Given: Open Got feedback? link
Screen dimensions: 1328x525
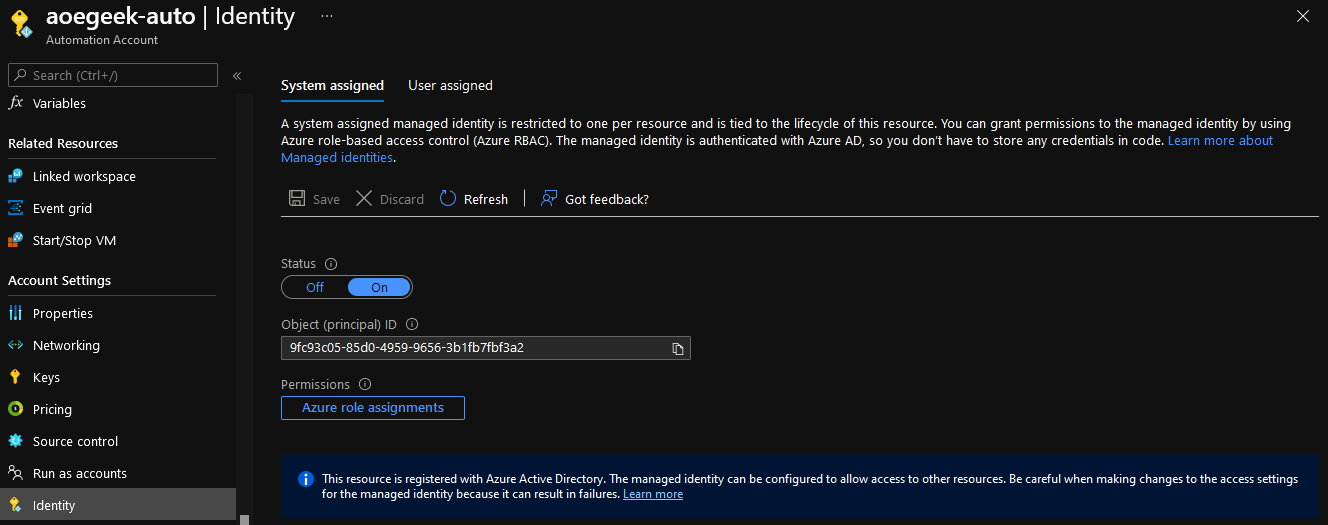Looking at the screenshot, I should (x=607, y=199).
